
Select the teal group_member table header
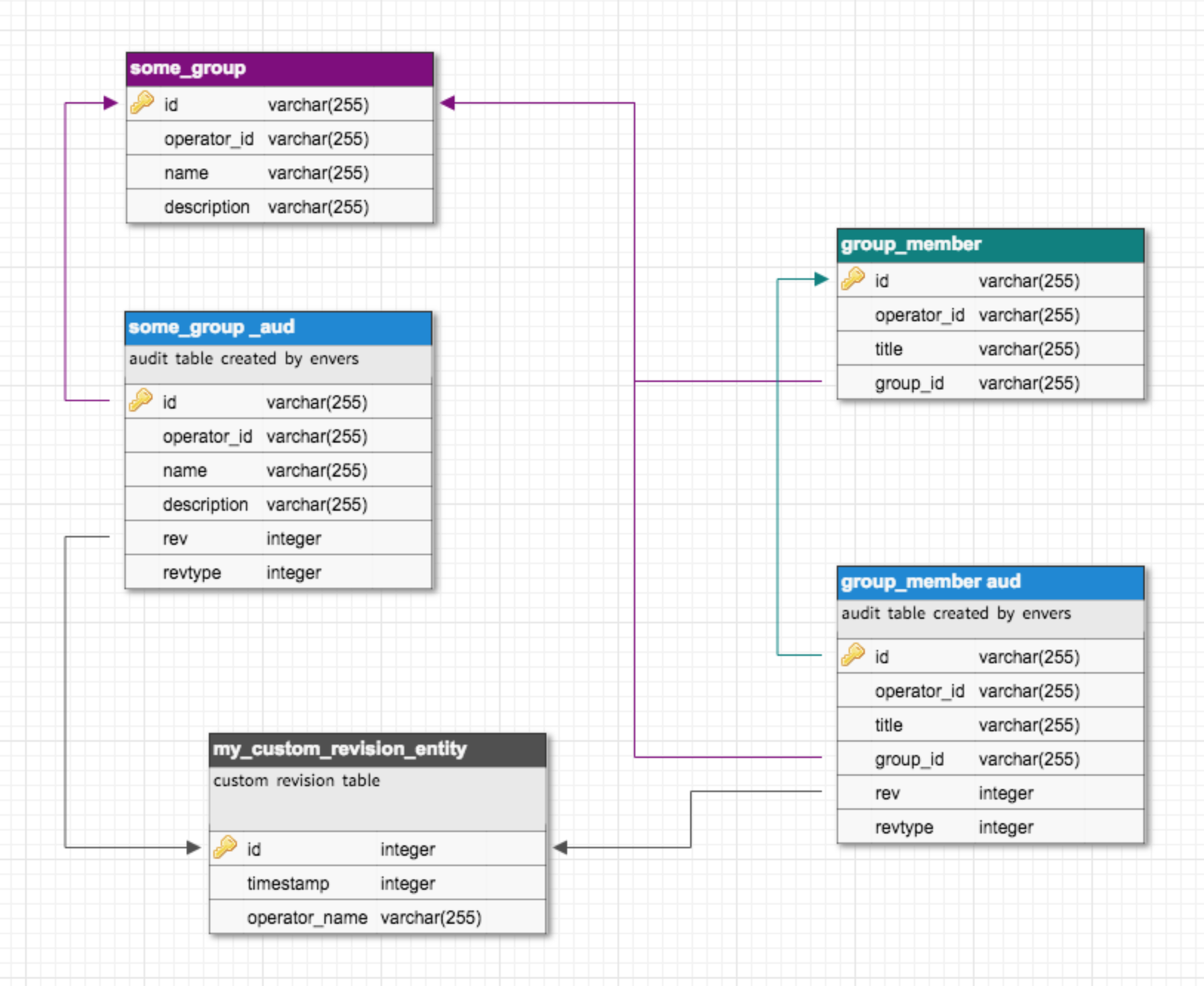click(x=989, y=244)
